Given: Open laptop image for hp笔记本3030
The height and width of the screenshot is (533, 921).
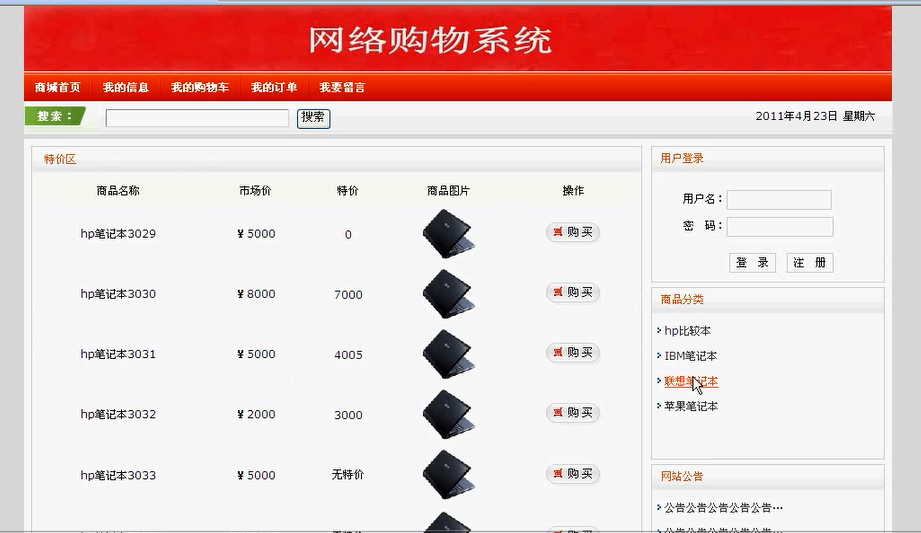Looking at the screenshot, I should click(x=448, y=294).
